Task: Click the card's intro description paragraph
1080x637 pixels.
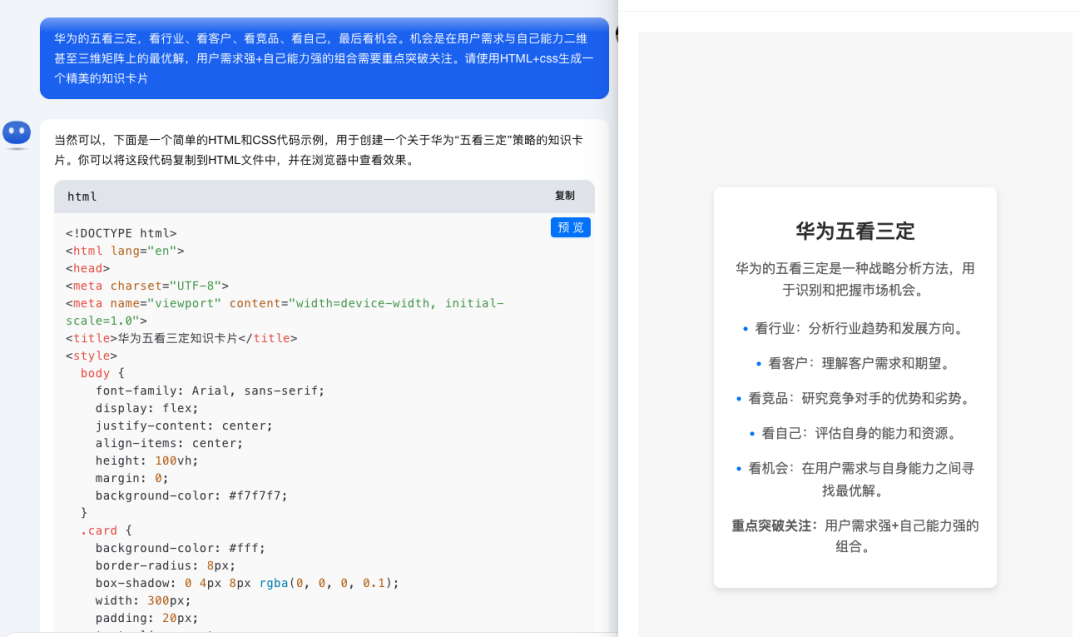Action: point(855,279)
